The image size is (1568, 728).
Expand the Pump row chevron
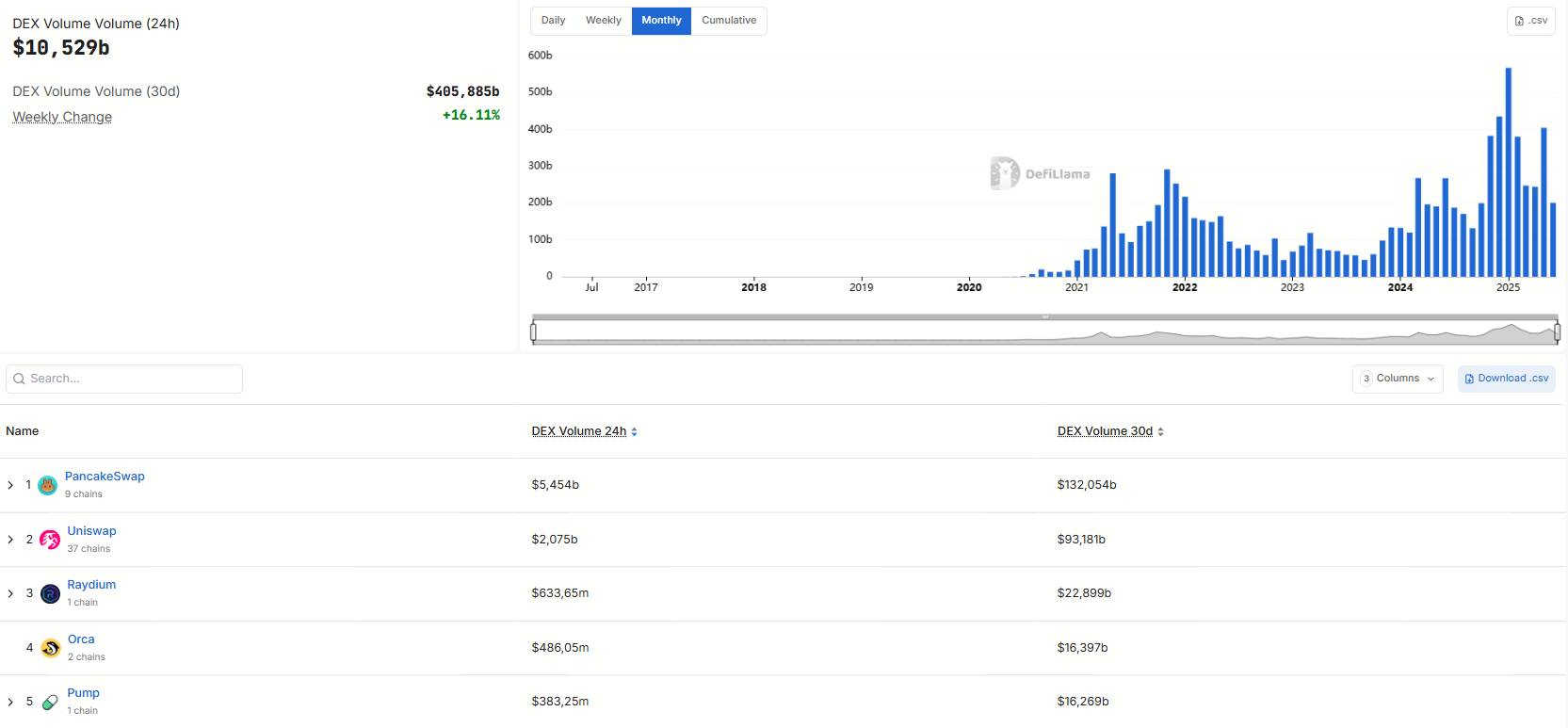(10, 702)
